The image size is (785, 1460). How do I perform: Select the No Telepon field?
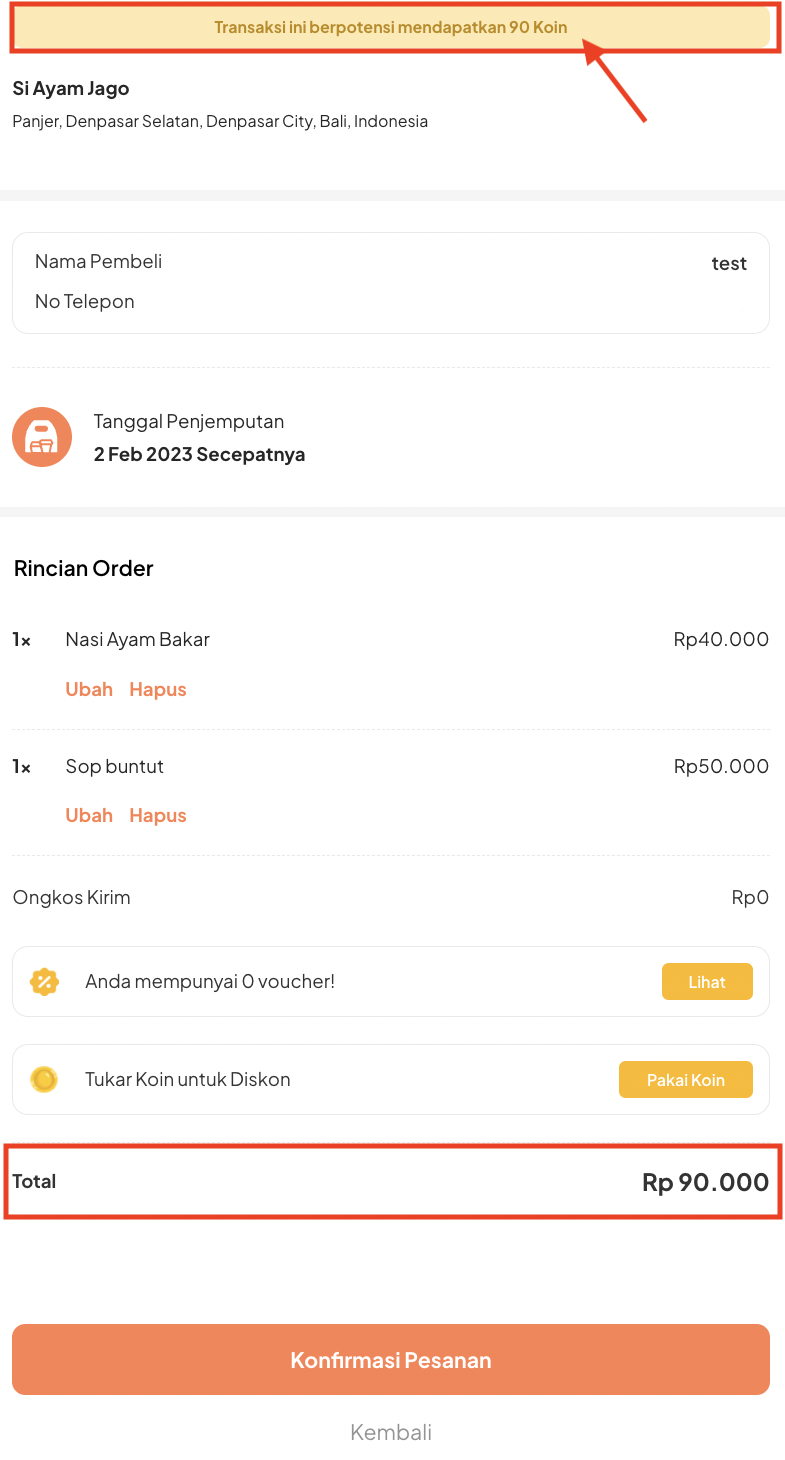click(391, 302)
